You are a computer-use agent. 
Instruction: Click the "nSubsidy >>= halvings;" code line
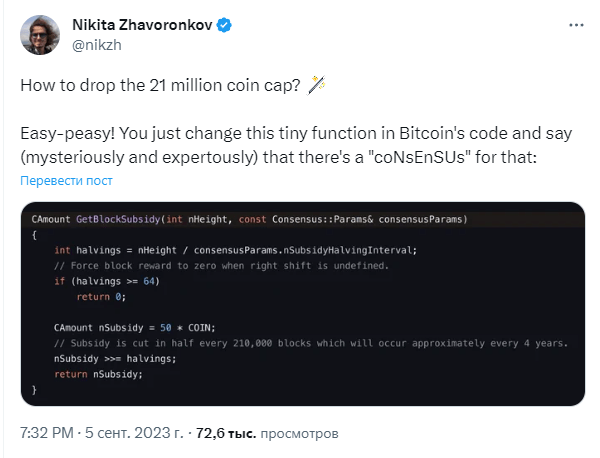click(113, 358)
